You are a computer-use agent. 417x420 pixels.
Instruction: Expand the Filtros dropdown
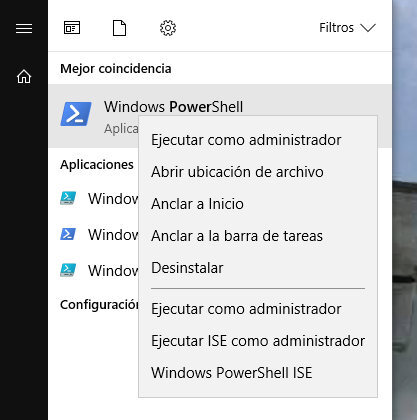coord(347,27)
